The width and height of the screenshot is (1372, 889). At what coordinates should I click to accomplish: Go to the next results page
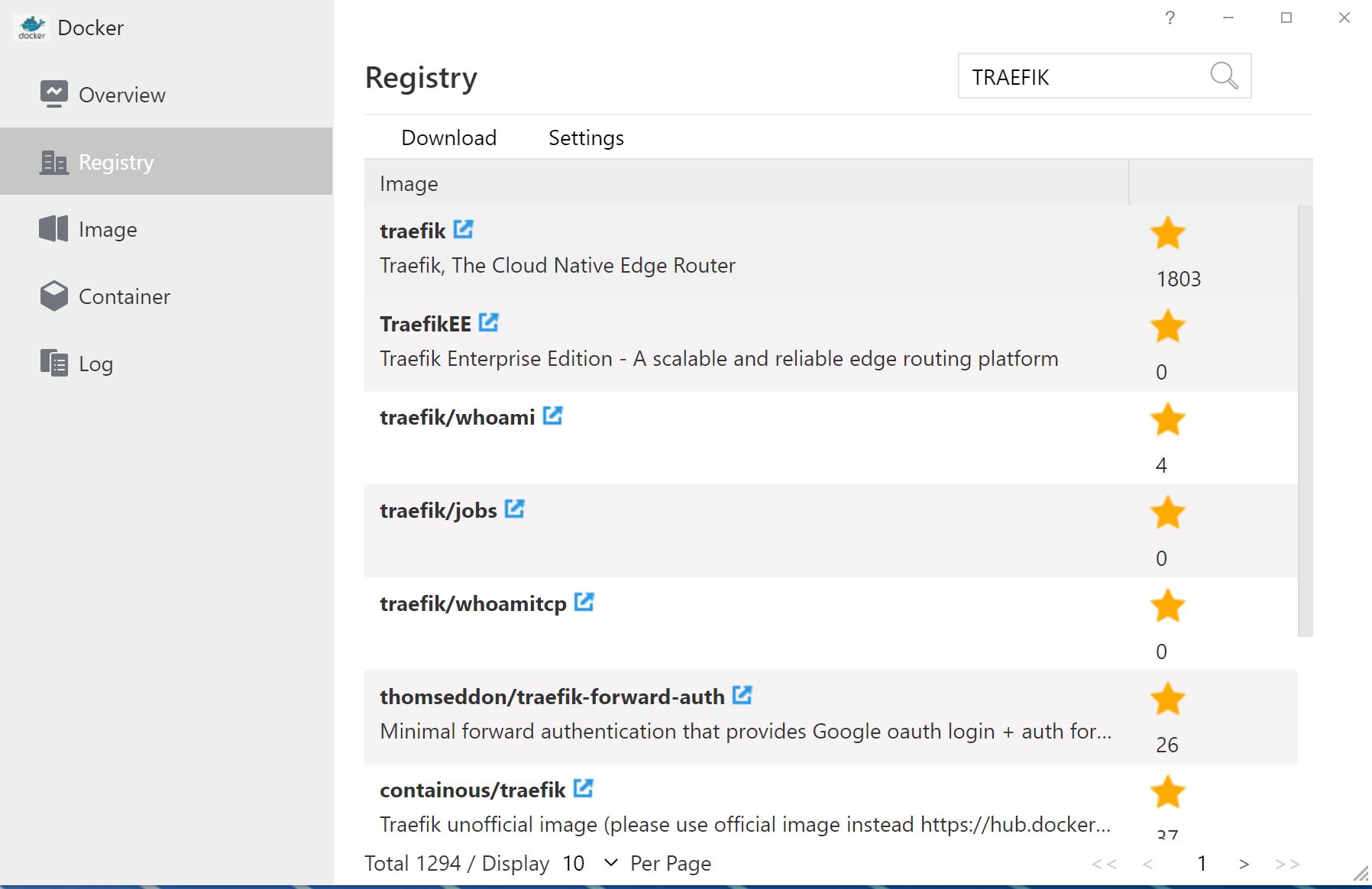(1244, 864)
